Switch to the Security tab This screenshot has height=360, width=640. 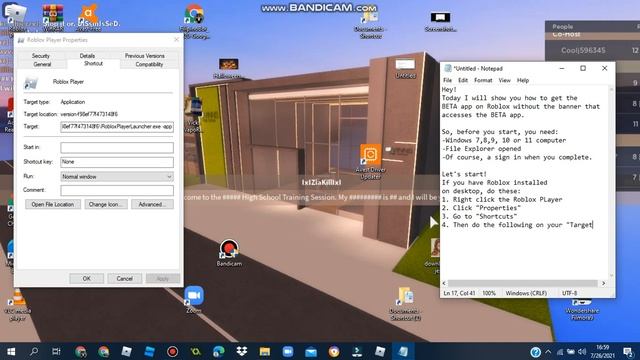(x=40, y=56)
